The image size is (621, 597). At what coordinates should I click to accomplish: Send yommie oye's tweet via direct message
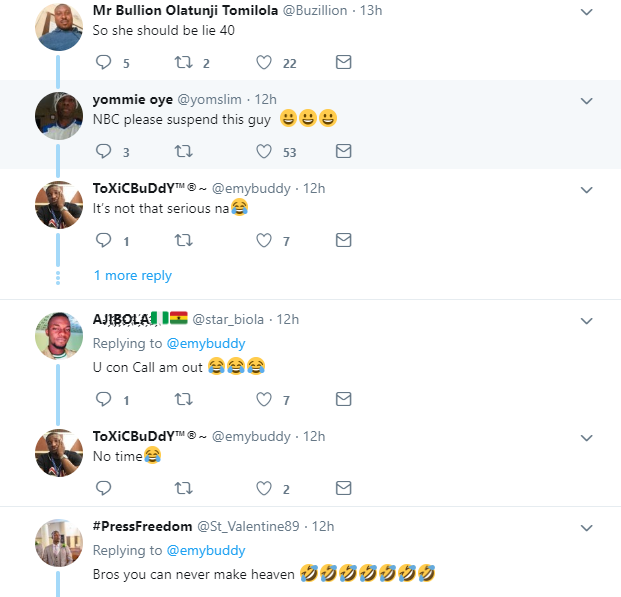343,152
